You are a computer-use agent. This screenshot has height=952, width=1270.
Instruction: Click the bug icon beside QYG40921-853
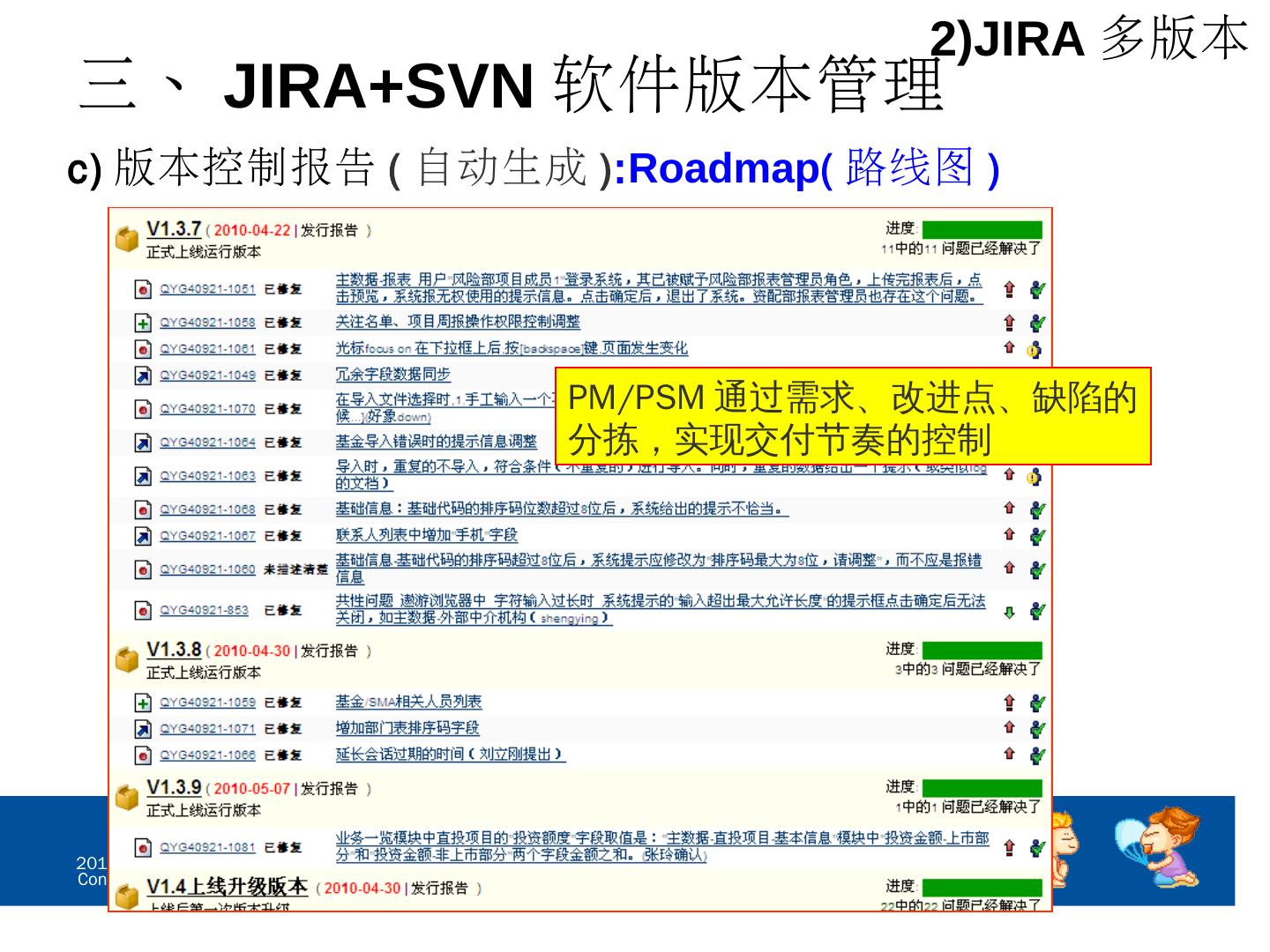coord(143,610)
